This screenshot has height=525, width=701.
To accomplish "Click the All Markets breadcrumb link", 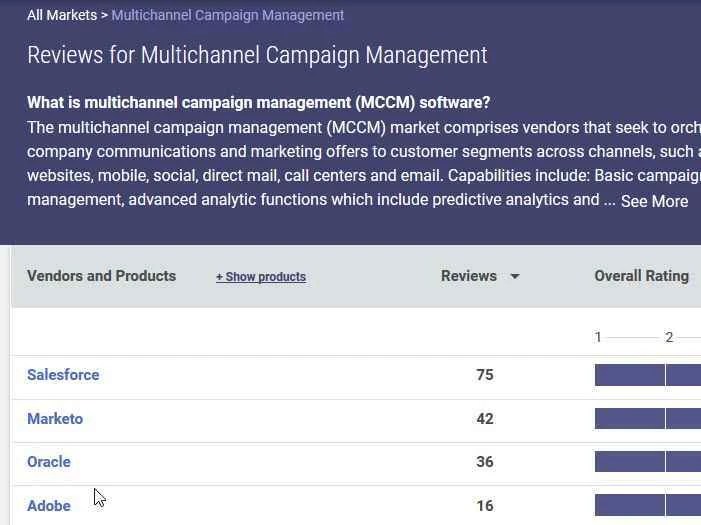I will point(61,15).
